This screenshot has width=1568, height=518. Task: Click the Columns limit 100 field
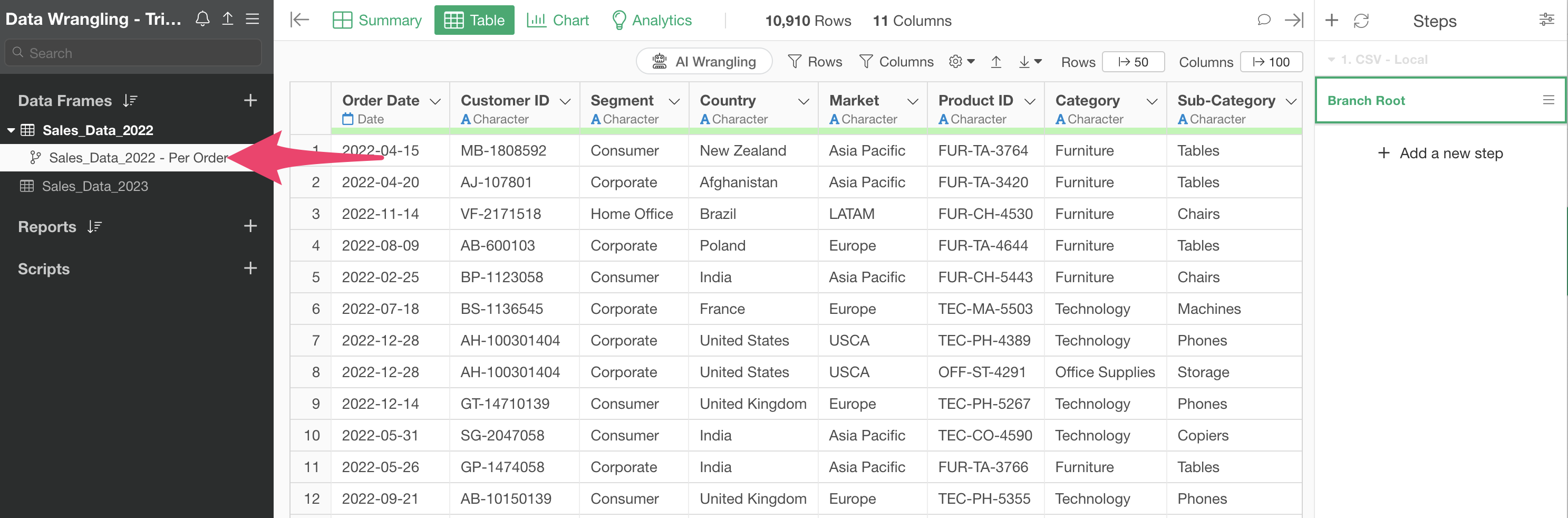coord(1272,62)
